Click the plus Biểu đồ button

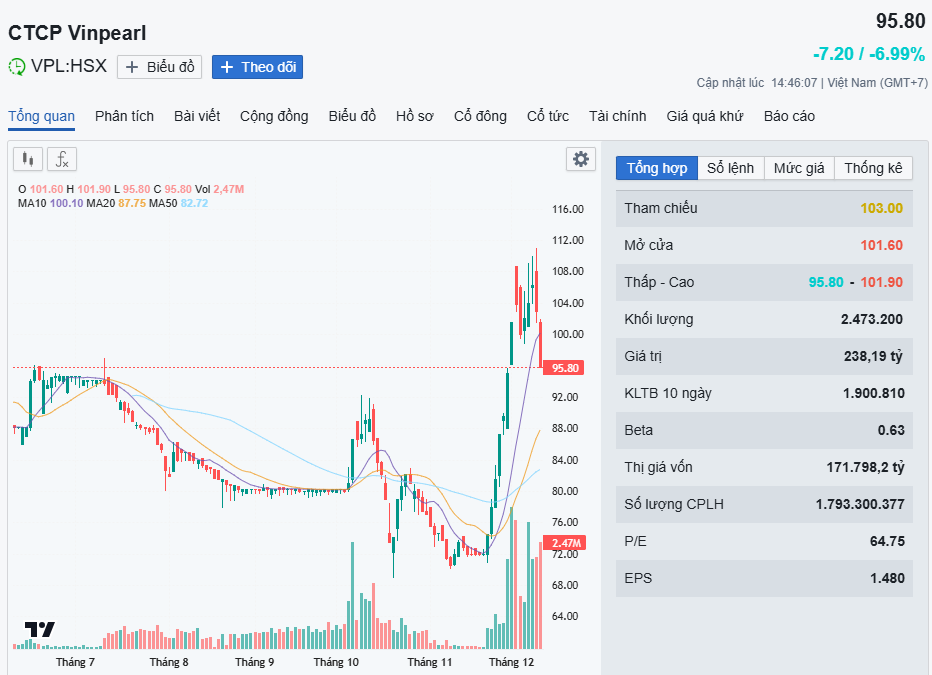tap(159, 67)
